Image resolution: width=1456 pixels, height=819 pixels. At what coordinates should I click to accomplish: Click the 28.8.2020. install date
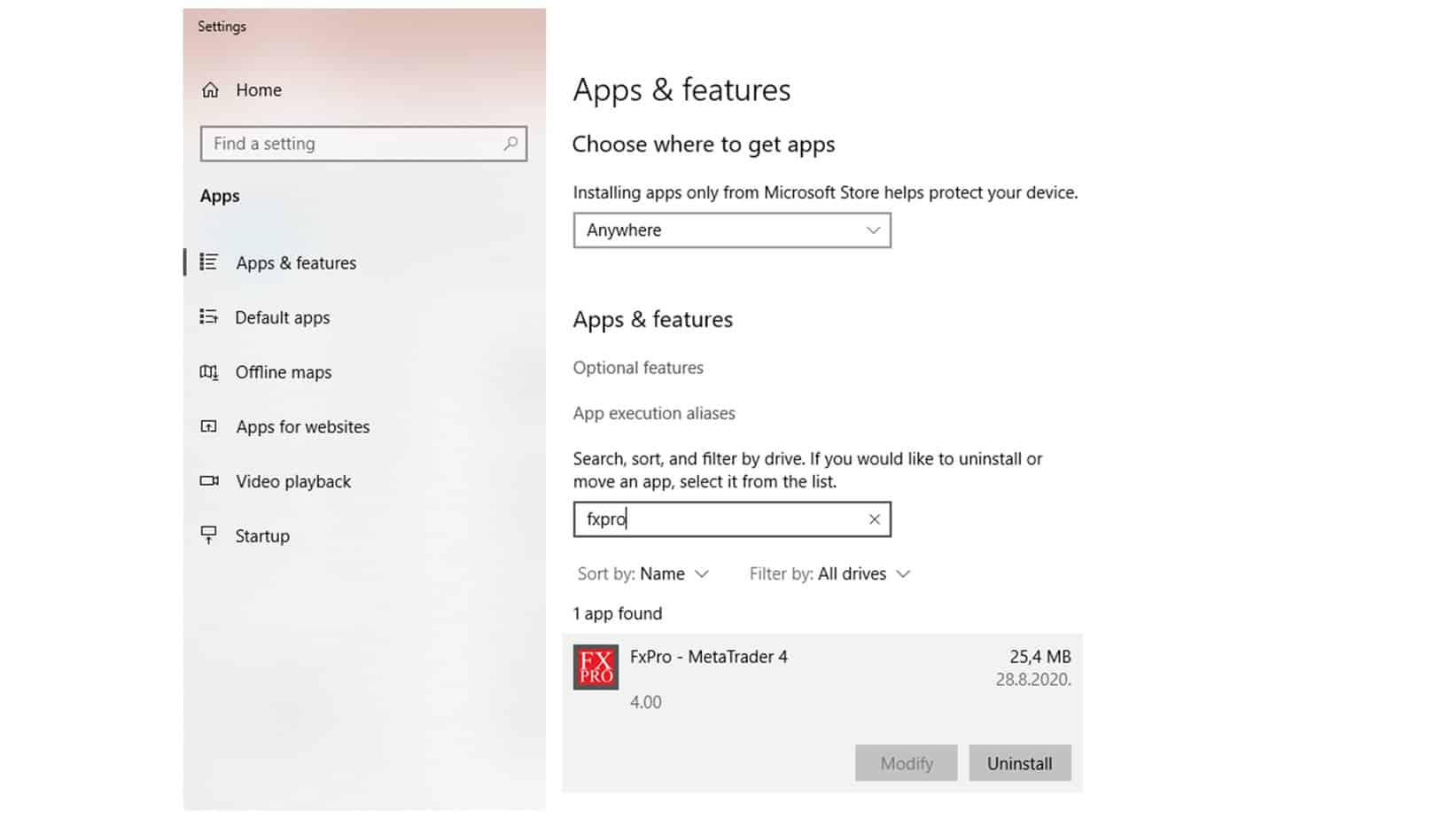1033,680
